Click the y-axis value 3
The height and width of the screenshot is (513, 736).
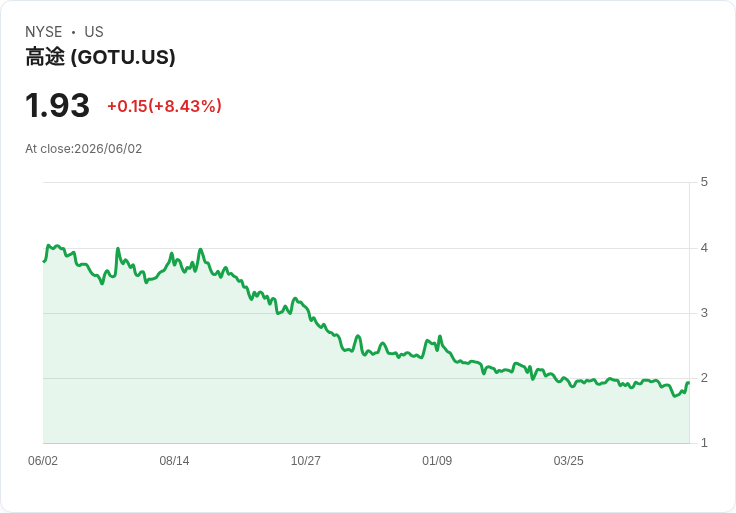[704, 313]
